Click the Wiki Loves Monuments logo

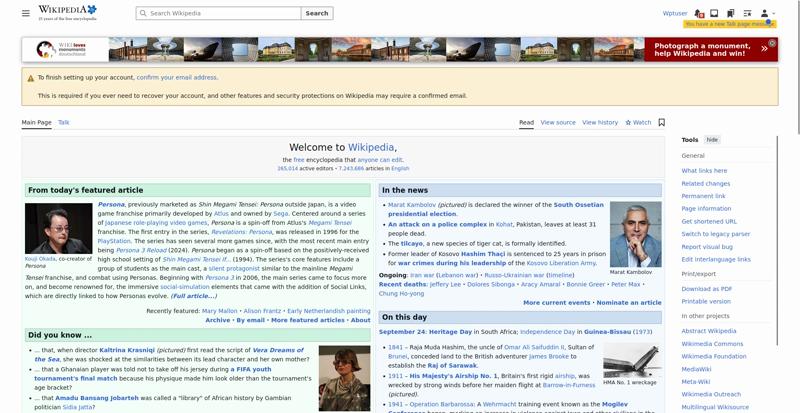coord(61,50)
